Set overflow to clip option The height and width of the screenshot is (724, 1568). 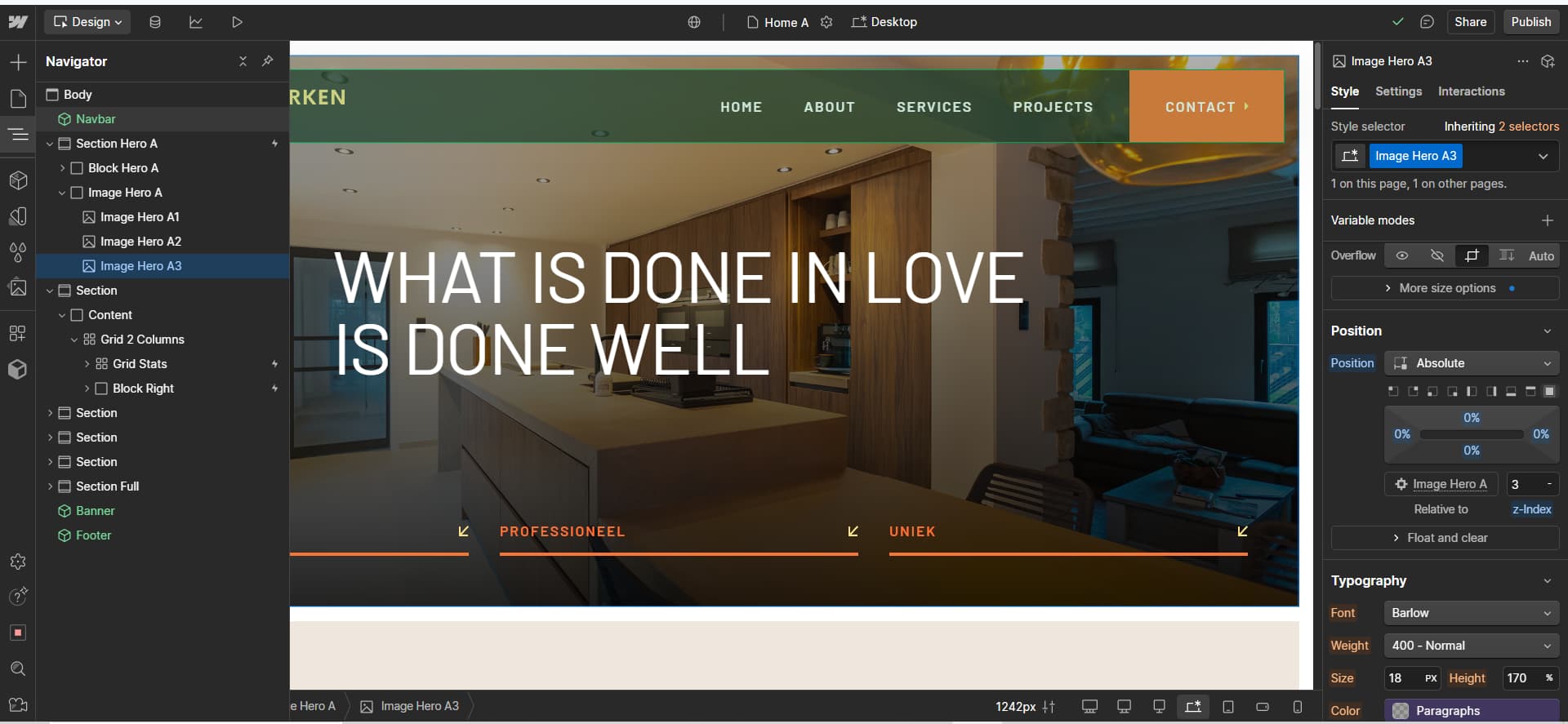1472,255
